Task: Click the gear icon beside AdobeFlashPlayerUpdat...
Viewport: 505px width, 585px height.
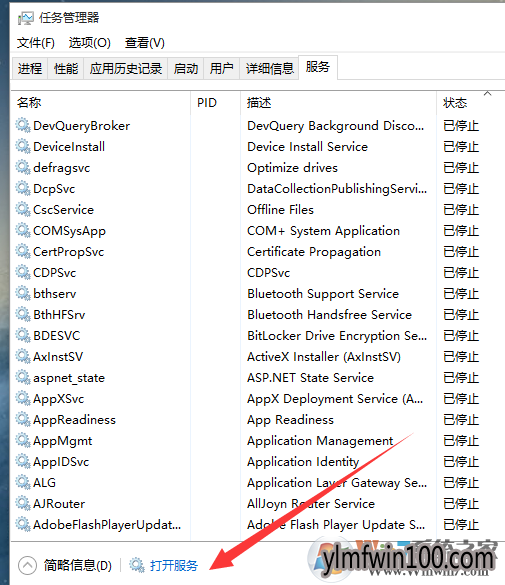Action: (23, 525)
